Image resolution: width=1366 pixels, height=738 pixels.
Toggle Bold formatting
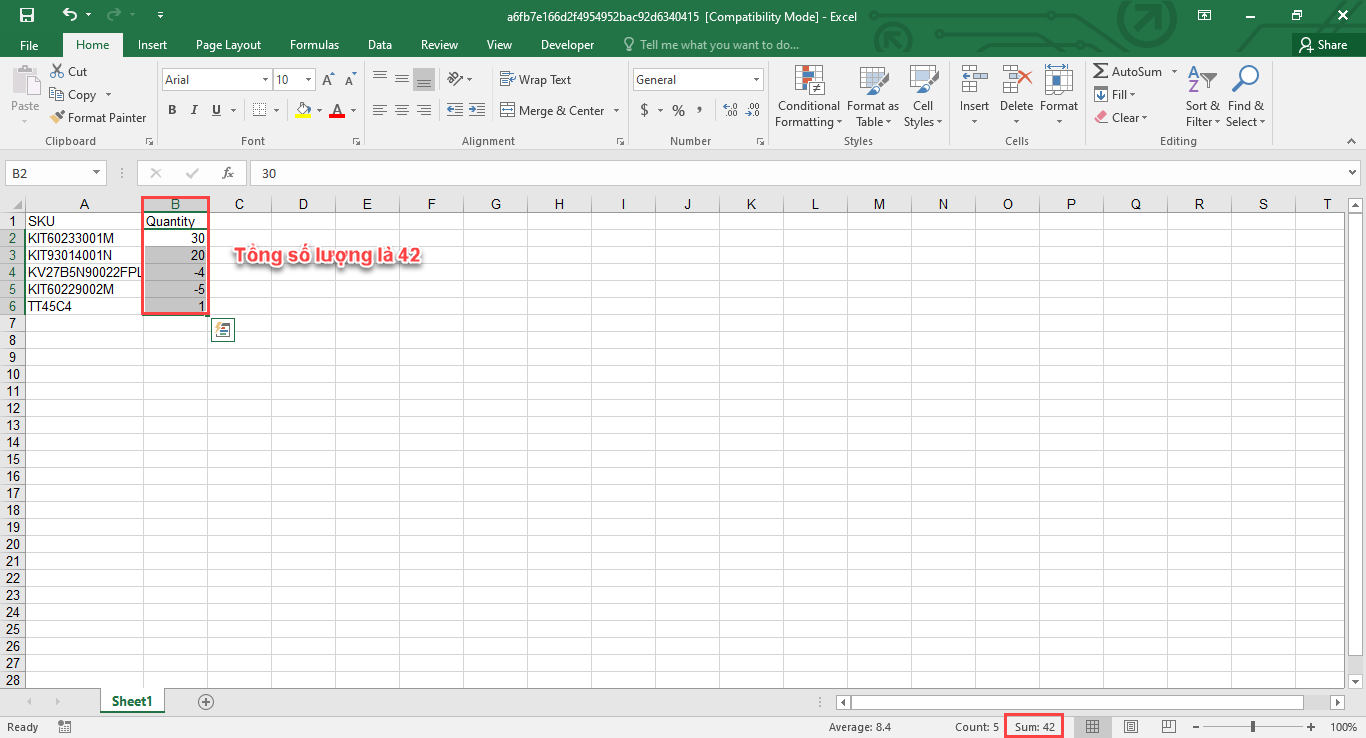(172, 110)
